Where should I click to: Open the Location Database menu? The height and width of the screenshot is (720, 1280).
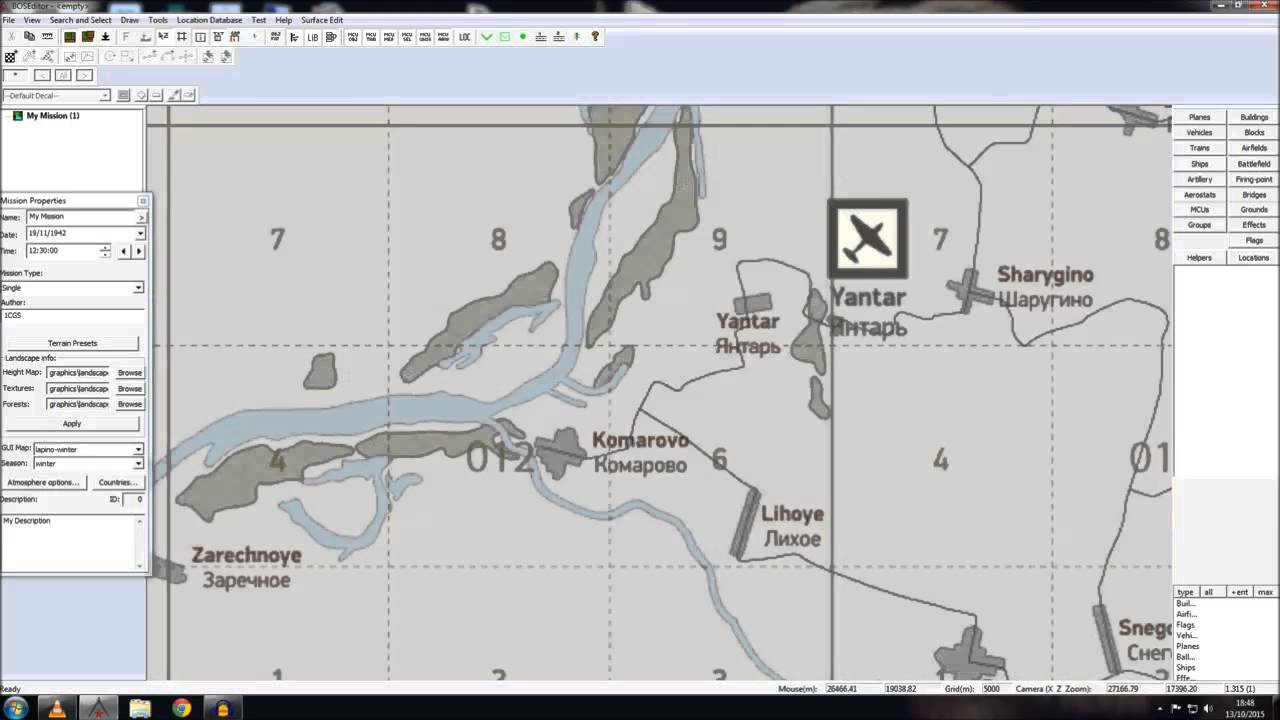pos(209,20)
